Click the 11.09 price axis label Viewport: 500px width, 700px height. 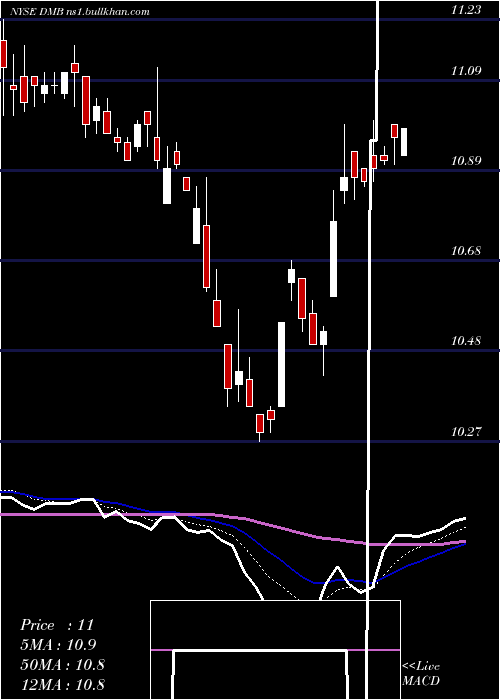coord(466,71)
